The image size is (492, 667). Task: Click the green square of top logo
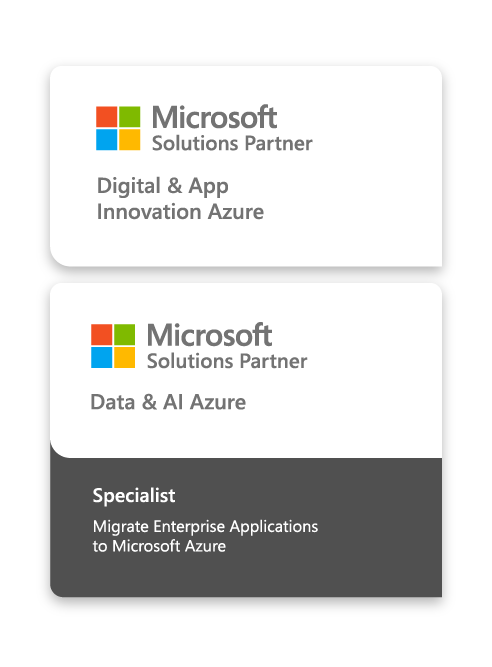(x=129, y=117)
